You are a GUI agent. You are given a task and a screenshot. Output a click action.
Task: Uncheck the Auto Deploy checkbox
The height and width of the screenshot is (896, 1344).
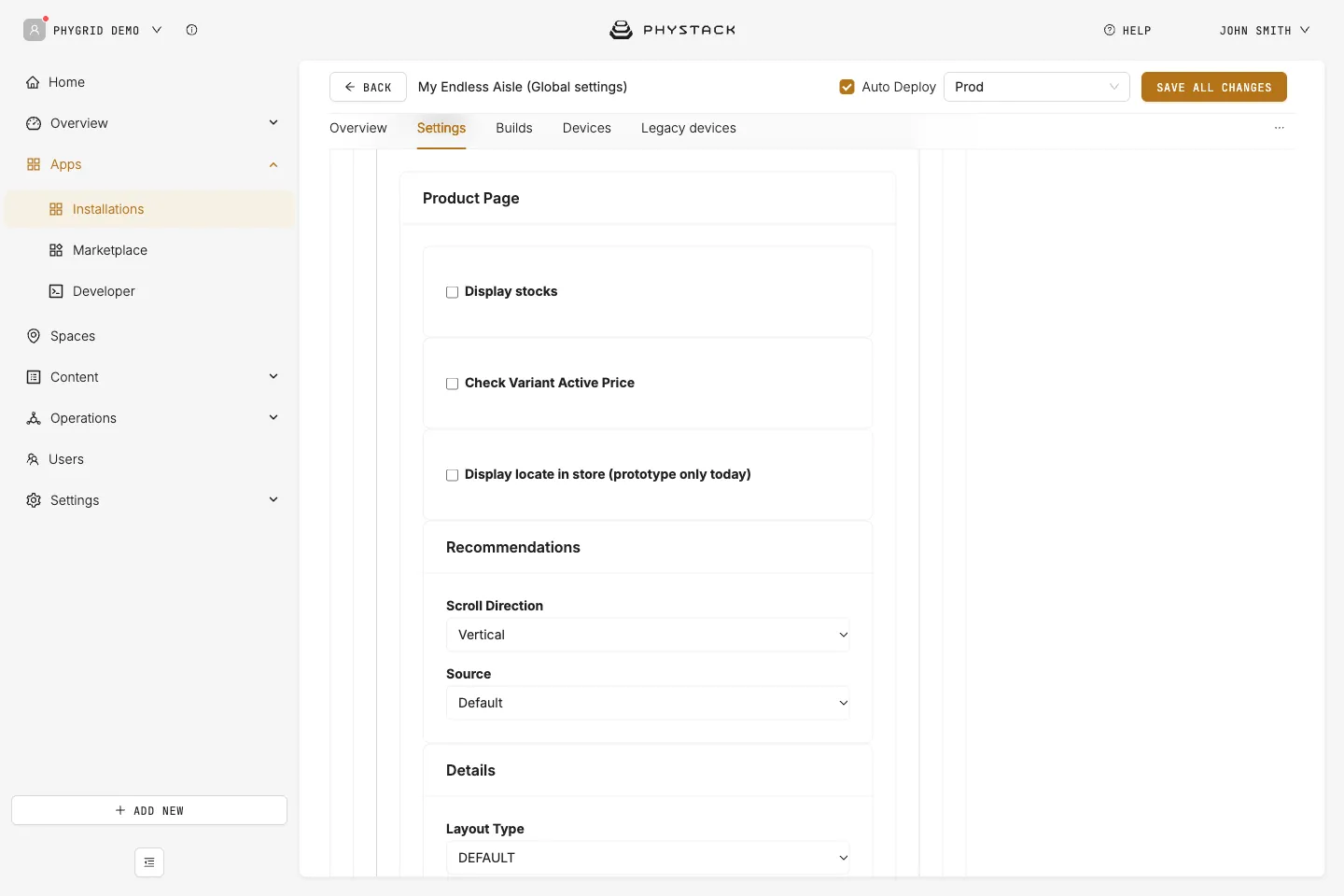tap(847, 87)
